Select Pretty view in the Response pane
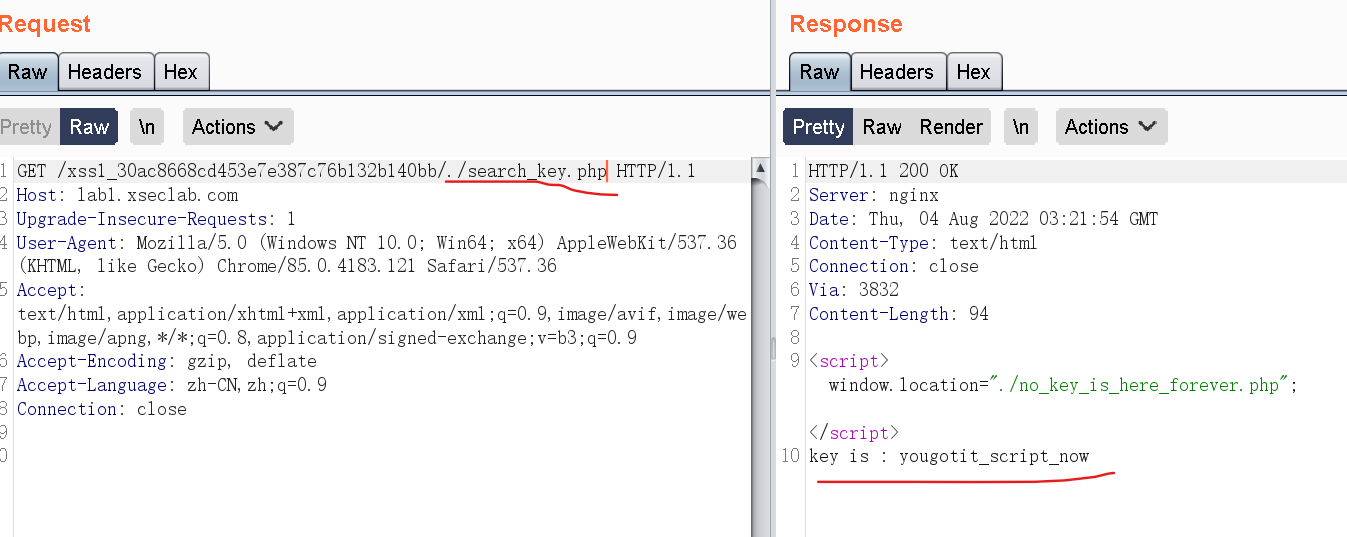The width and height of the screenshot is (1347, 537). coord(819,127)
